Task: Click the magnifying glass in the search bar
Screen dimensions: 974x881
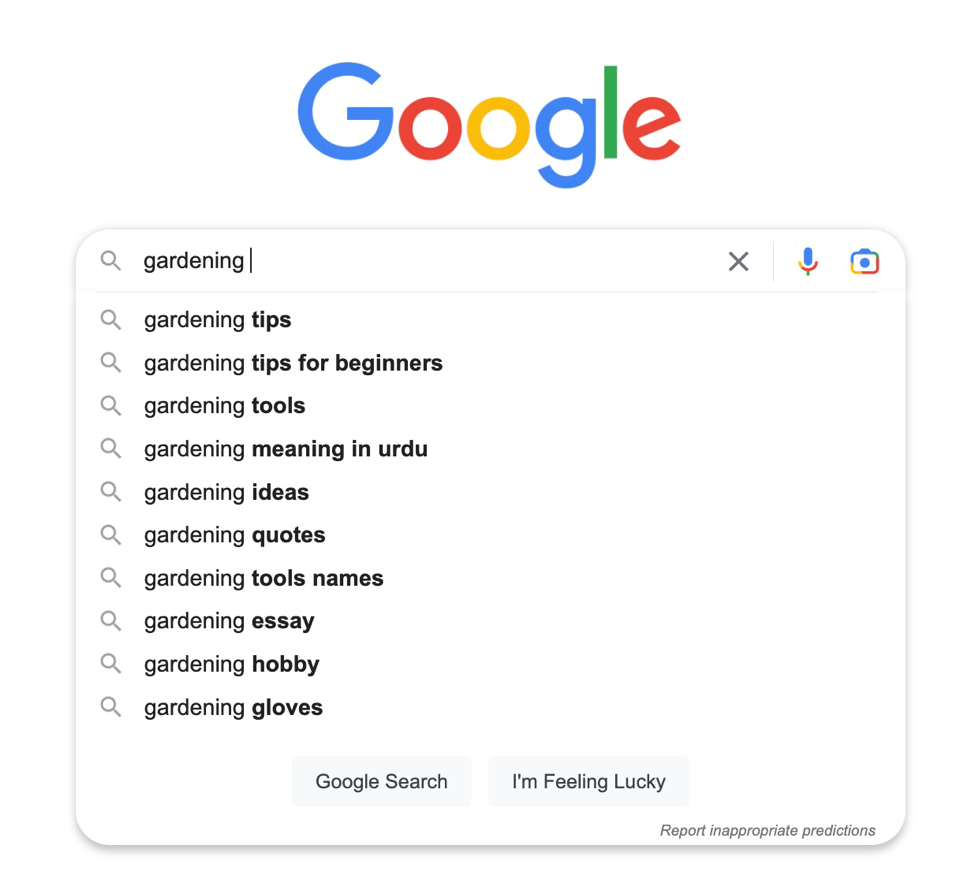Action: point(111,261)
